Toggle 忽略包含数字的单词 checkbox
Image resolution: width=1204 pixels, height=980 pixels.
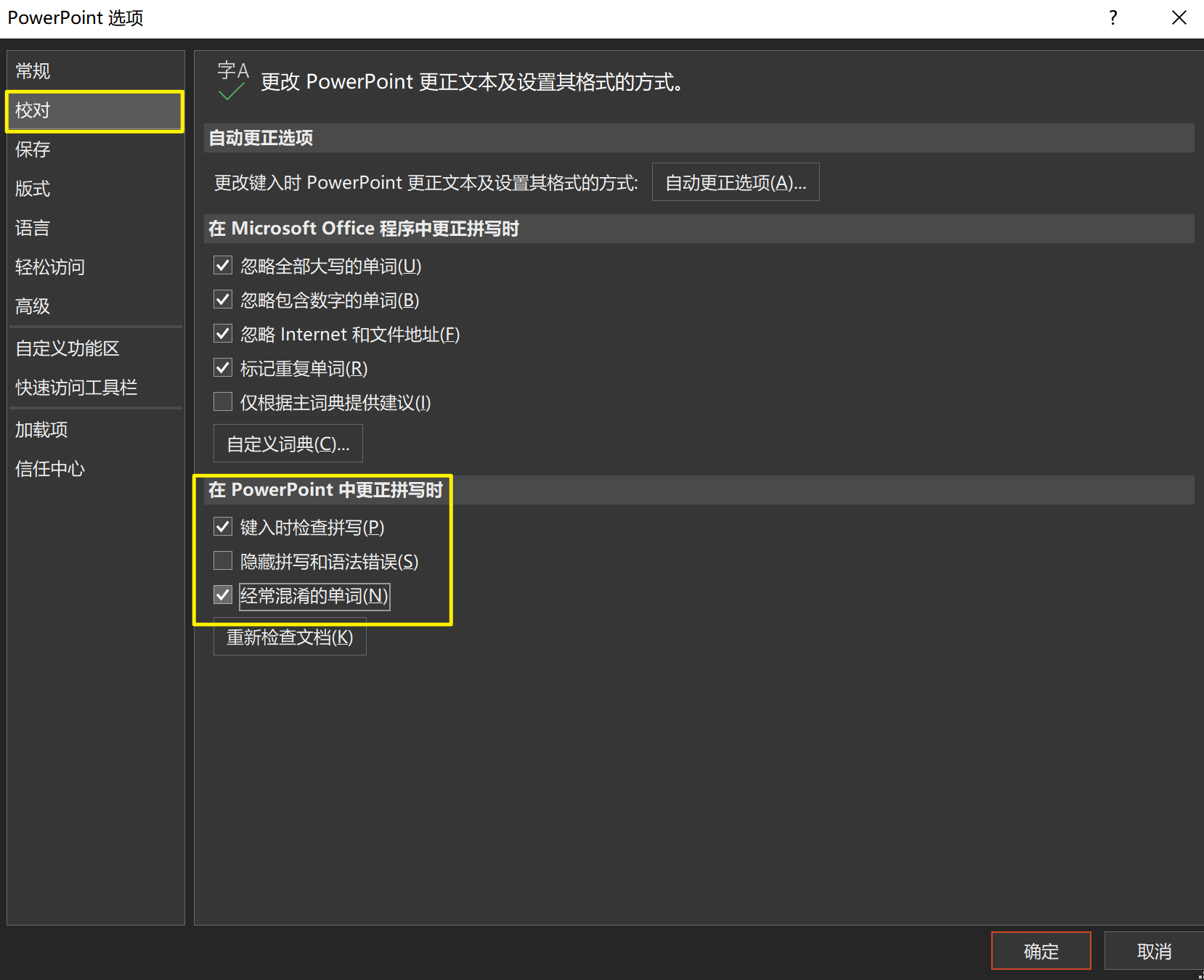[223, 300]
